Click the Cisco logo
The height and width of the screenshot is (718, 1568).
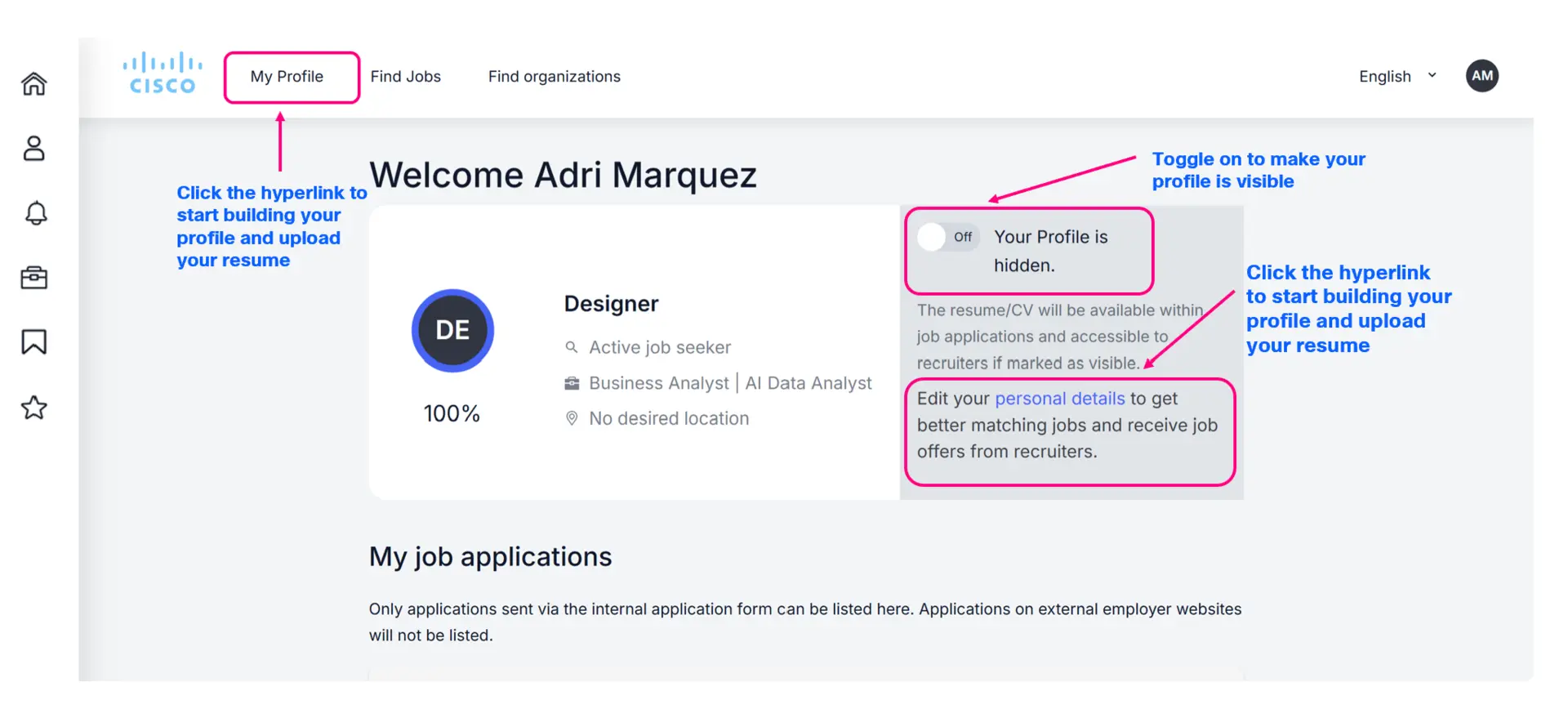click(x=163, y=74)
